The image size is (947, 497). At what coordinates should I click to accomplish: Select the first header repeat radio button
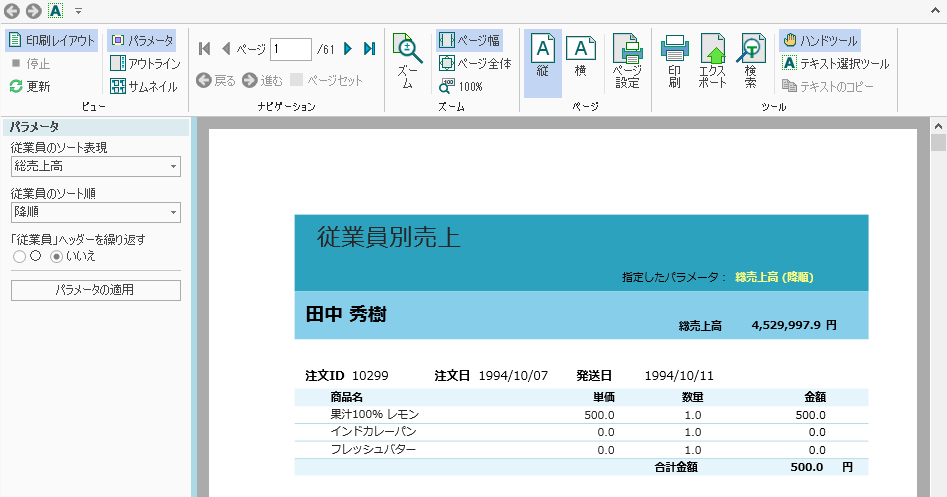[x=19, y=257]
